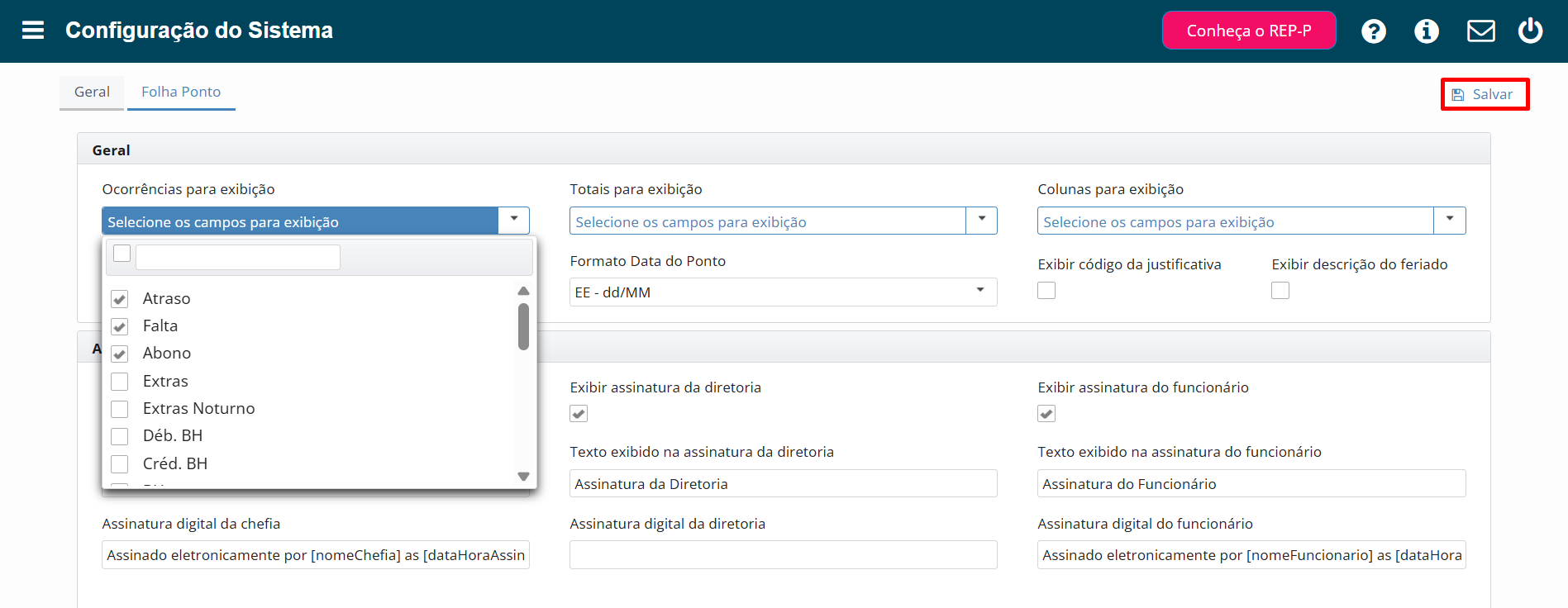Check the Créd. BH option
The image size is (1568, 608).
(x=120, y=464)
